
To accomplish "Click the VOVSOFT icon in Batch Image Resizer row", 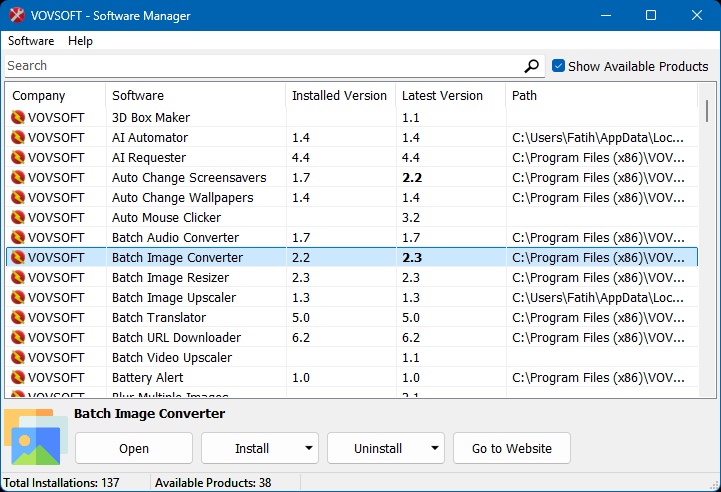I will [18, 277].
